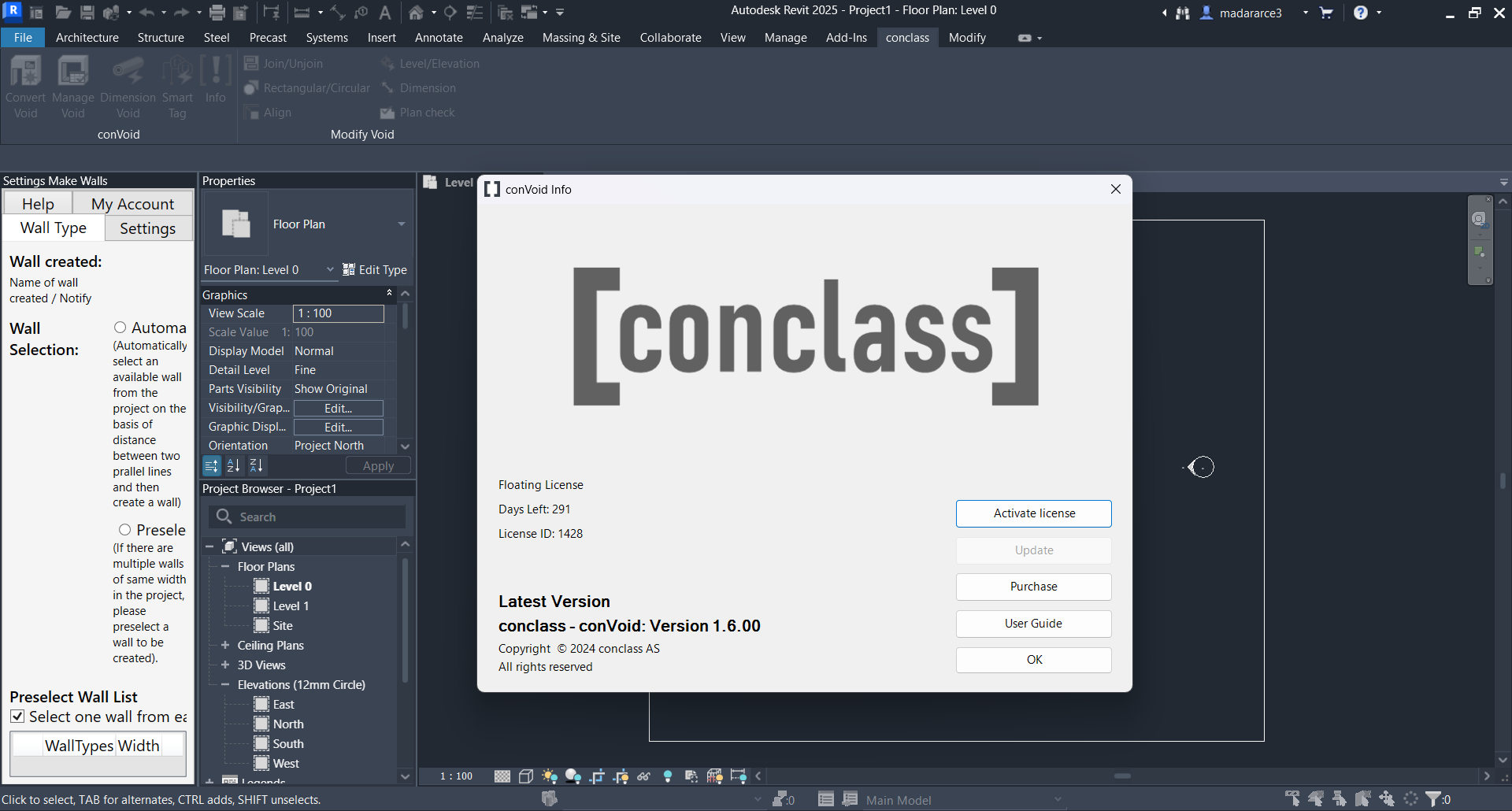
Task: Click the Reveal Hidden Elements lightbulb icon
Action: (668, 776)
